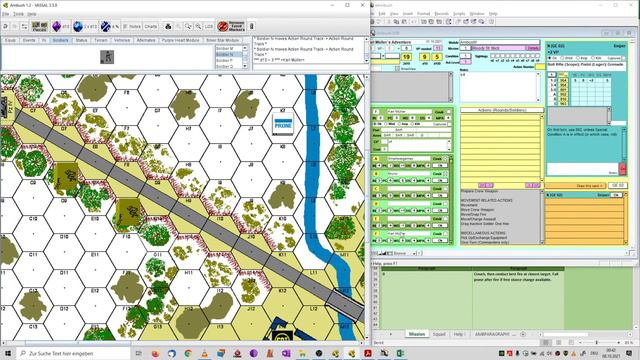Switch to the Status tab
The width and height of the screenshot is (640, 360).
pyautogui.click(x=82, y=40)
